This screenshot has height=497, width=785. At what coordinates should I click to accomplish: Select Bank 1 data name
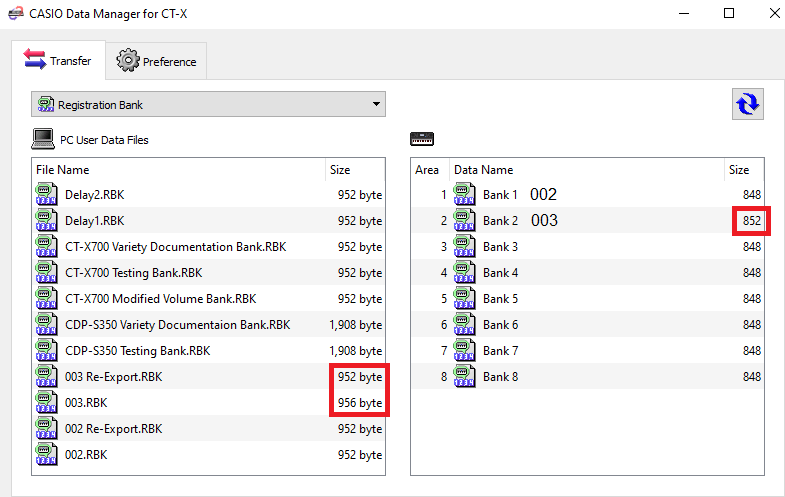click(x=500, y=195)
